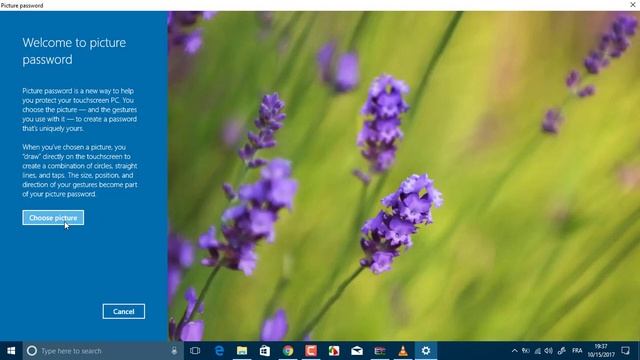
Task: Open the VLC media player taskbar icon
Action: pos(403,351)
